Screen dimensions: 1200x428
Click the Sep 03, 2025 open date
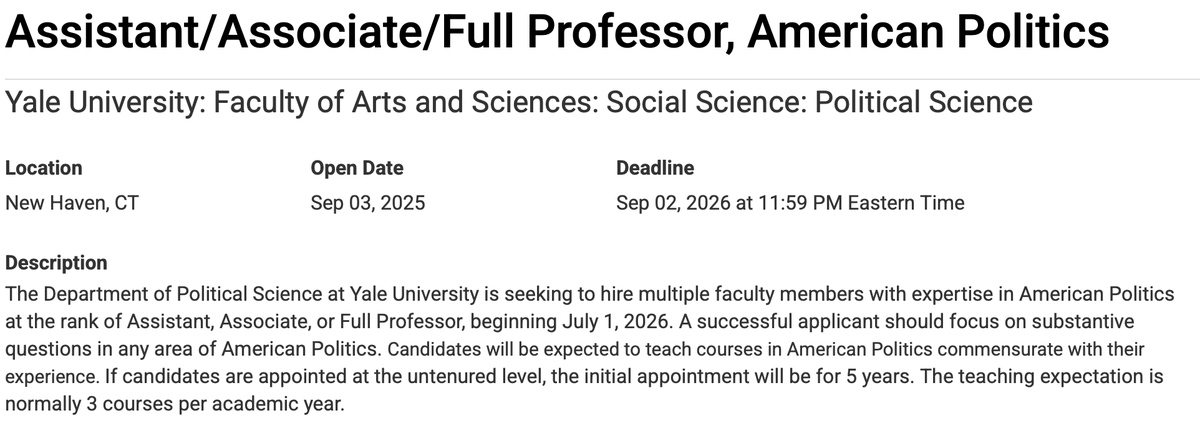pyautogui.click(x=368, y=203)
